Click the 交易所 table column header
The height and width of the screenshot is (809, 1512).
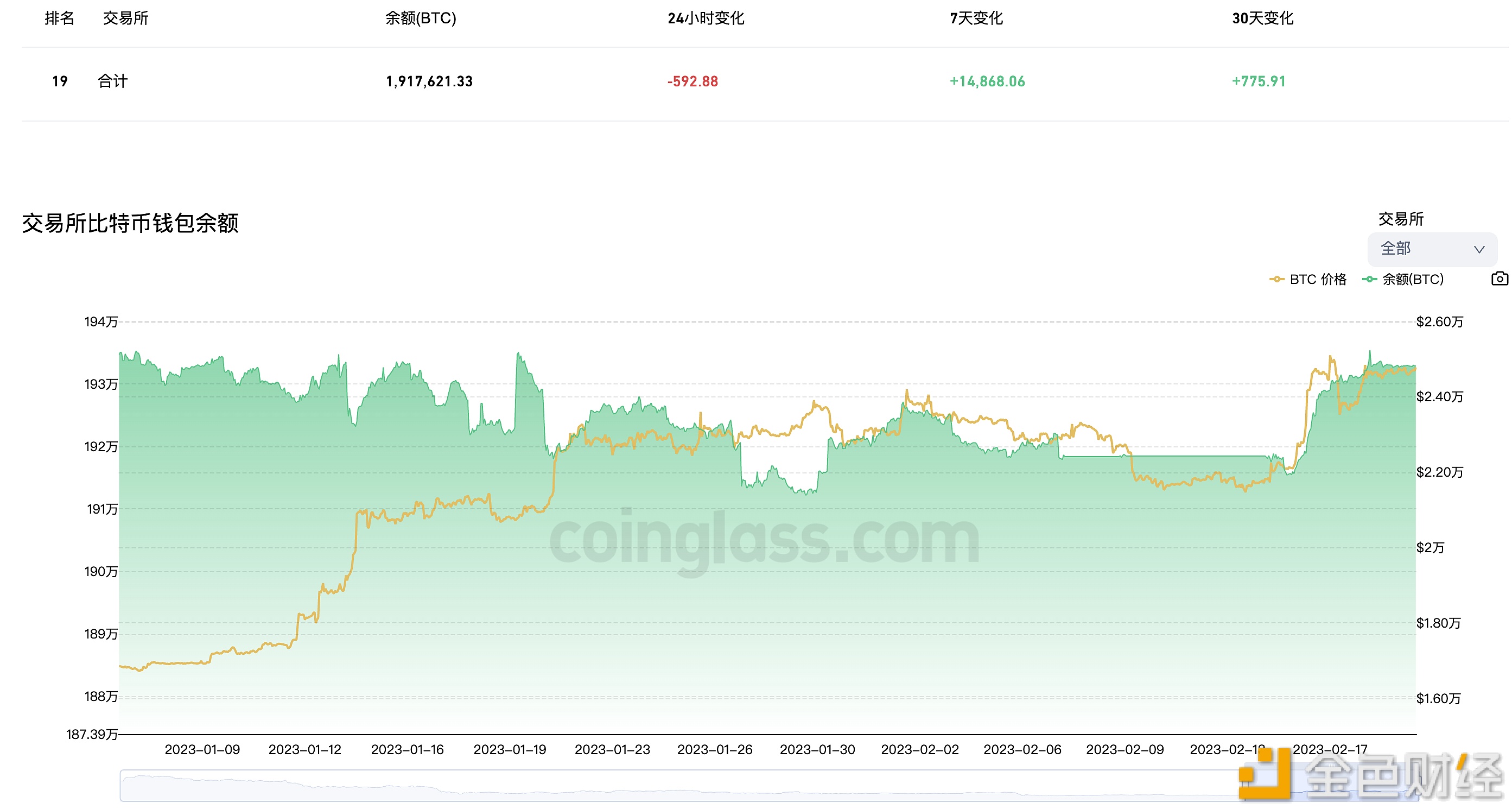pos(125,18)
